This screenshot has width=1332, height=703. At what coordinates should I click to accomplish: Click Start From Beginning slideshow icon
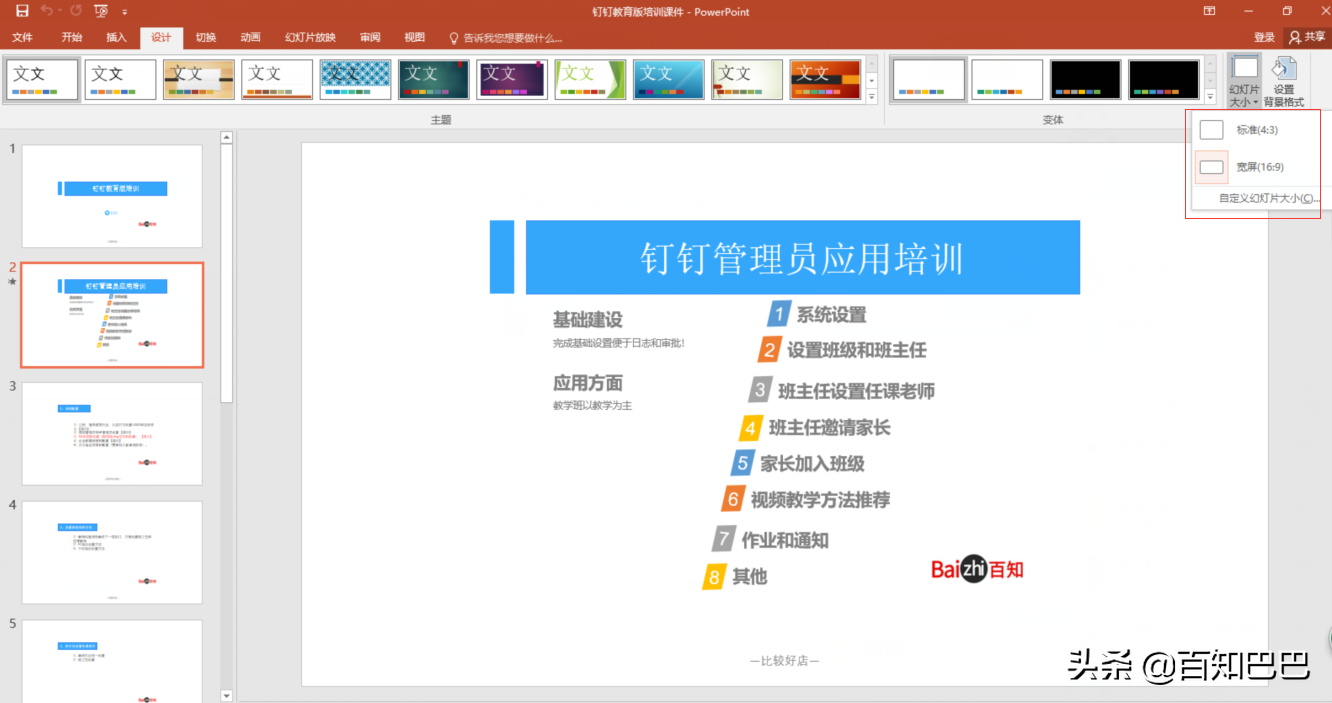pos(101,11)
